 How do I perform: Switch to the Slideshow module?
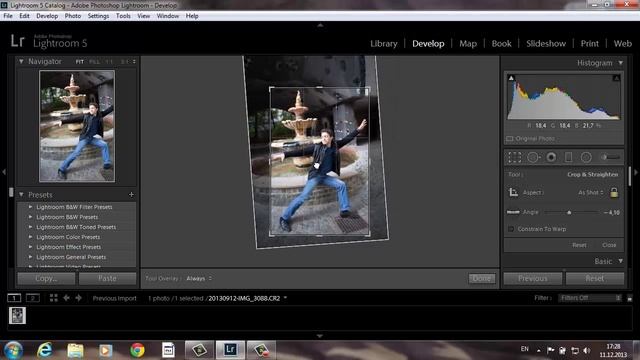point(546,44)
